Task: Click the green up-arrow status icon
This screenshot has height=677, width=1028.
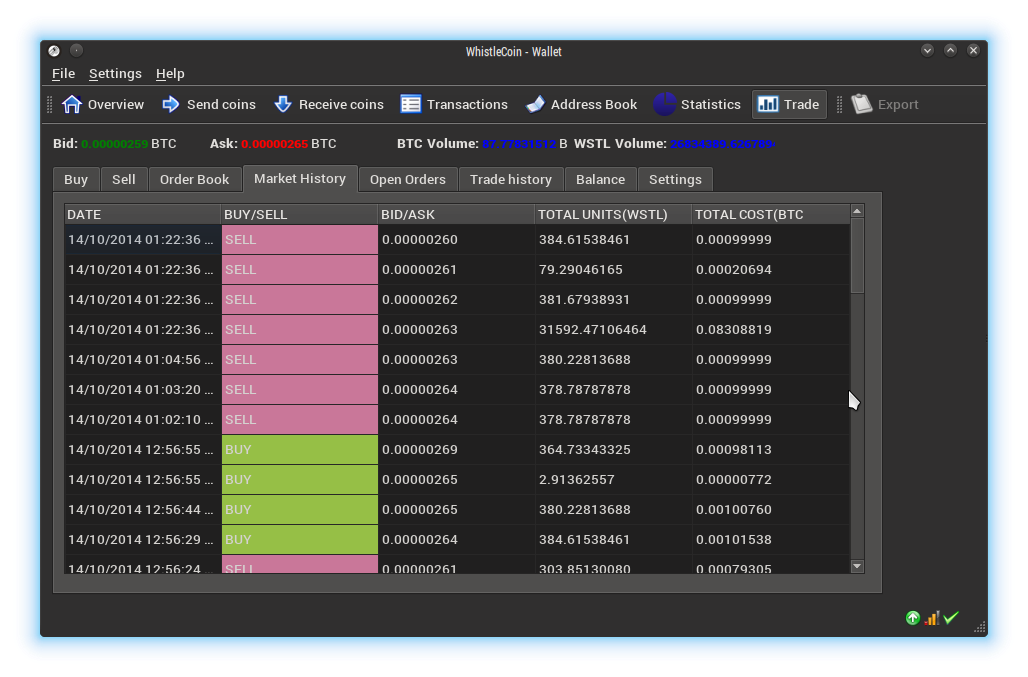Action: coord(913,617)
